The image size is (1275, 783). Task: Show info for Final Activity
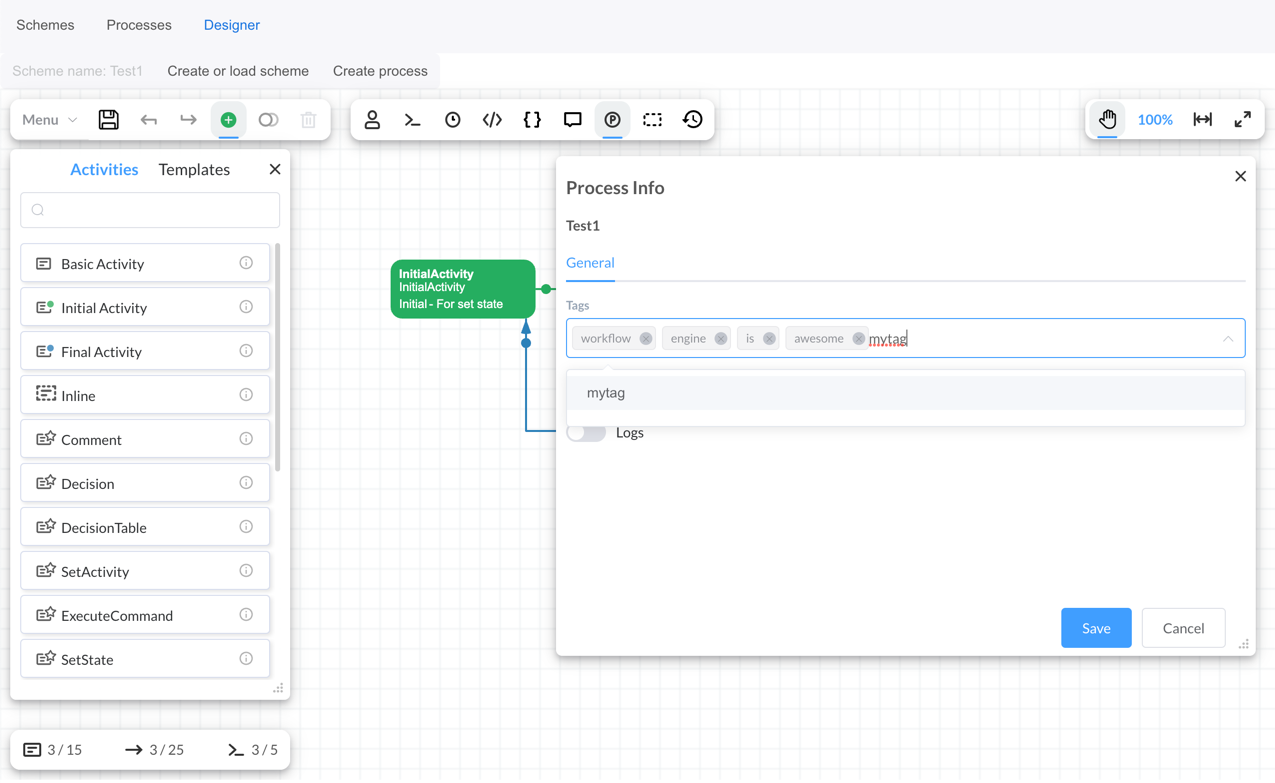pyautogui.click(x=246, y=351)
